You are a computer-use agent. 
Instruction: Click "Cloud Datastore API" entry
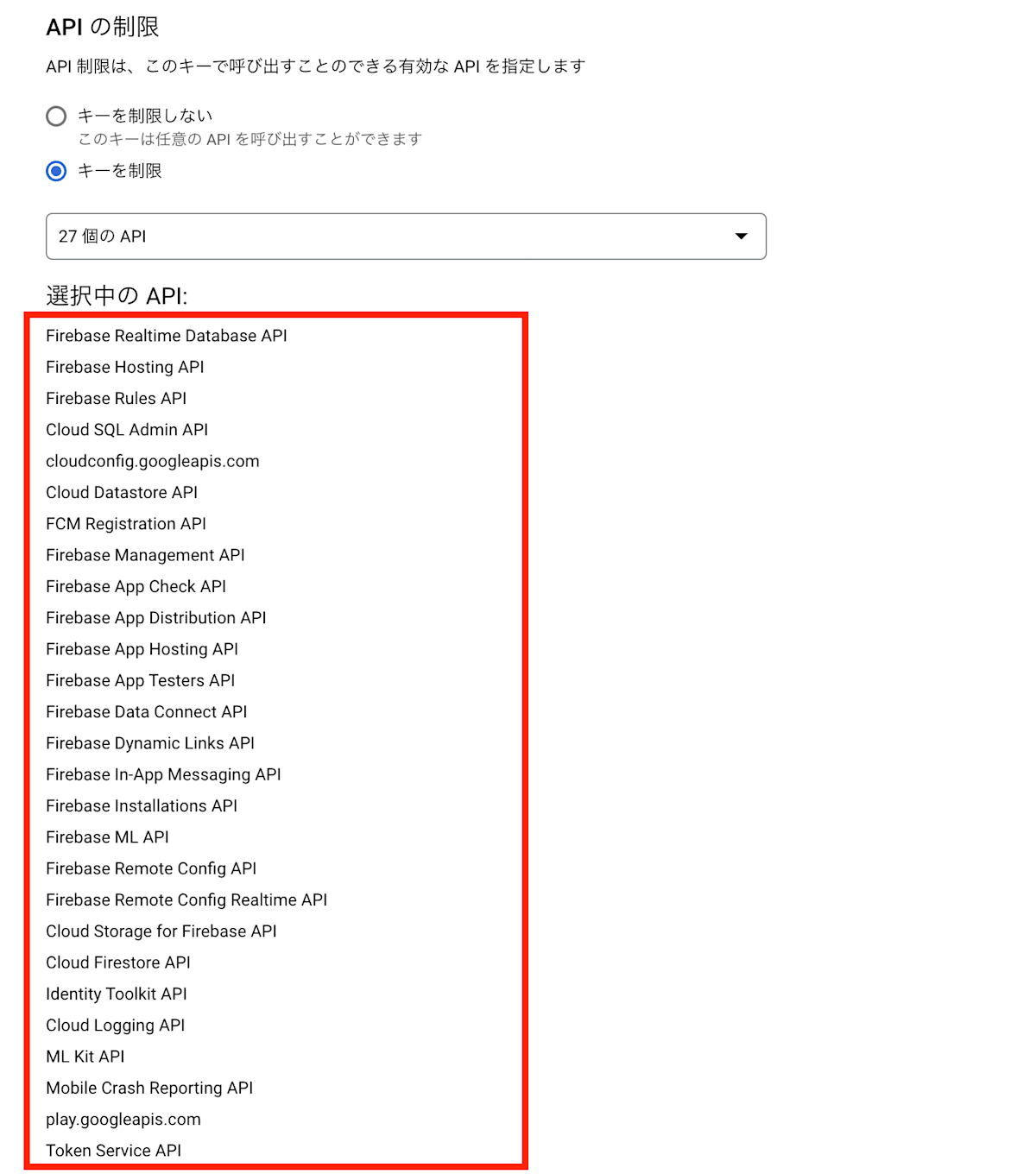[x=122, y=492]
